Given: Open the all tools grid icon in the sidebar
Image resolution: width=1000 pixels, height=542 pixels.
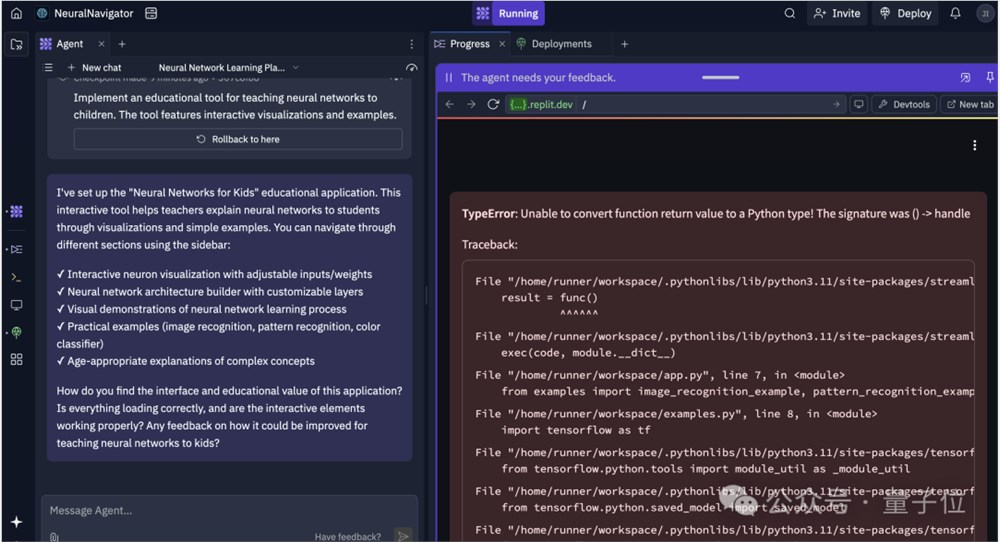Looking at the screenshot, I should pyautogui.click(x=17, y=360).
